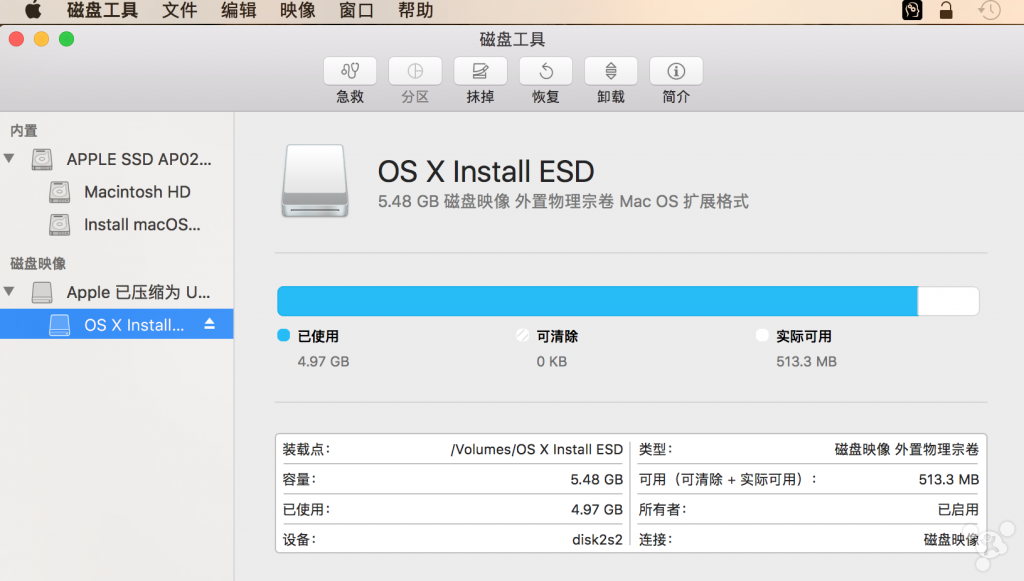Click the APPLE SSD drive icon
This screenshot has width=1024, height=581.
[x=42, y=159]
